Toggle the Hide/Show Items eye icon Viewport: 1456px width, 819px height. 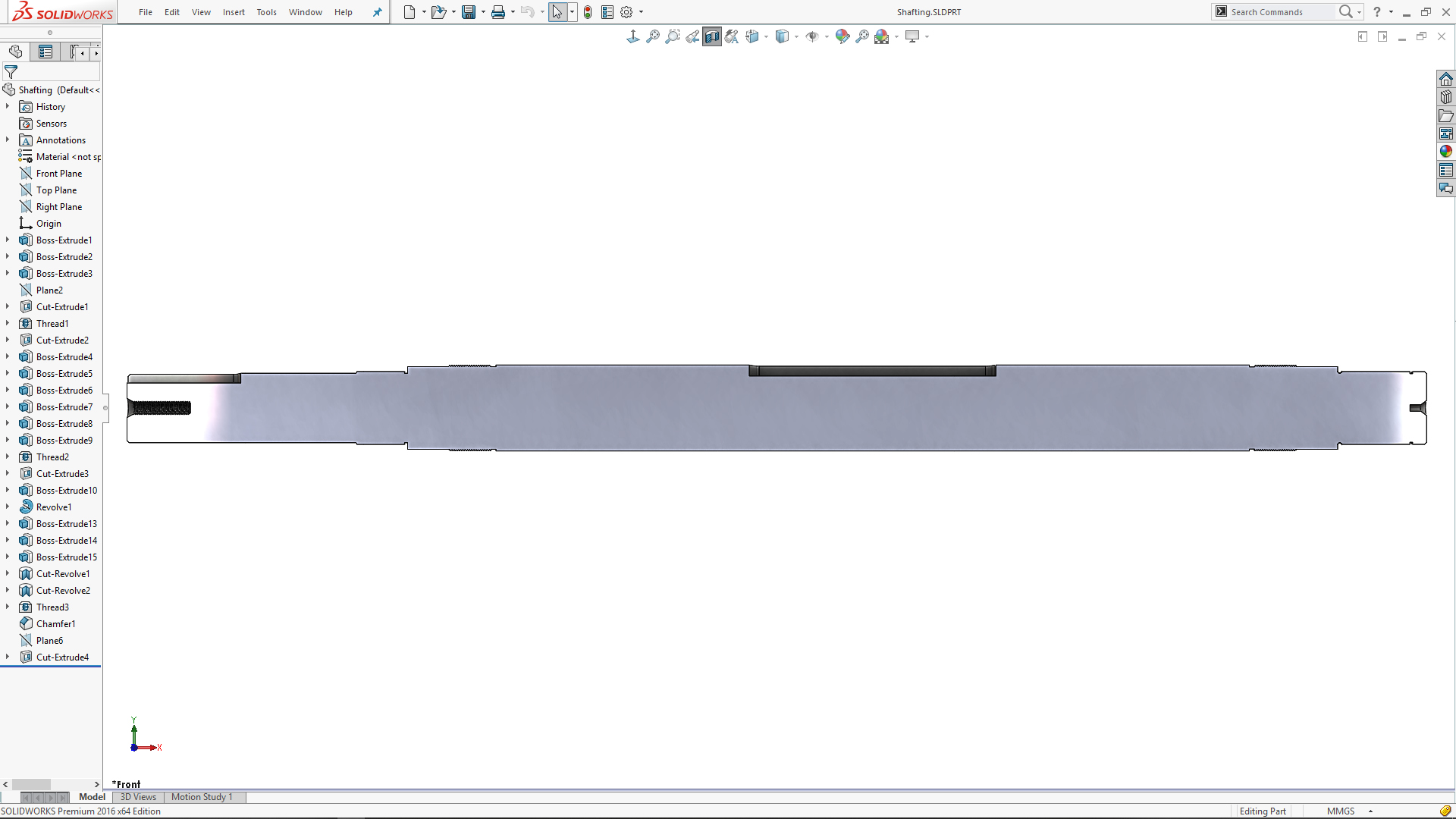pyautogui.click(x=812, y=36)
